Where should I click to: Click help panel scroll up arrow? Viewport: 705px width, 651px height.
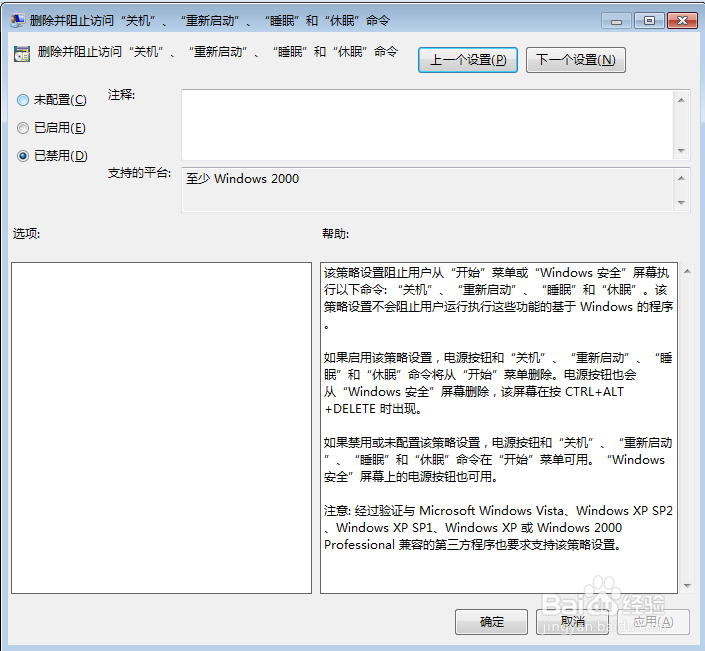pos(687,271)
